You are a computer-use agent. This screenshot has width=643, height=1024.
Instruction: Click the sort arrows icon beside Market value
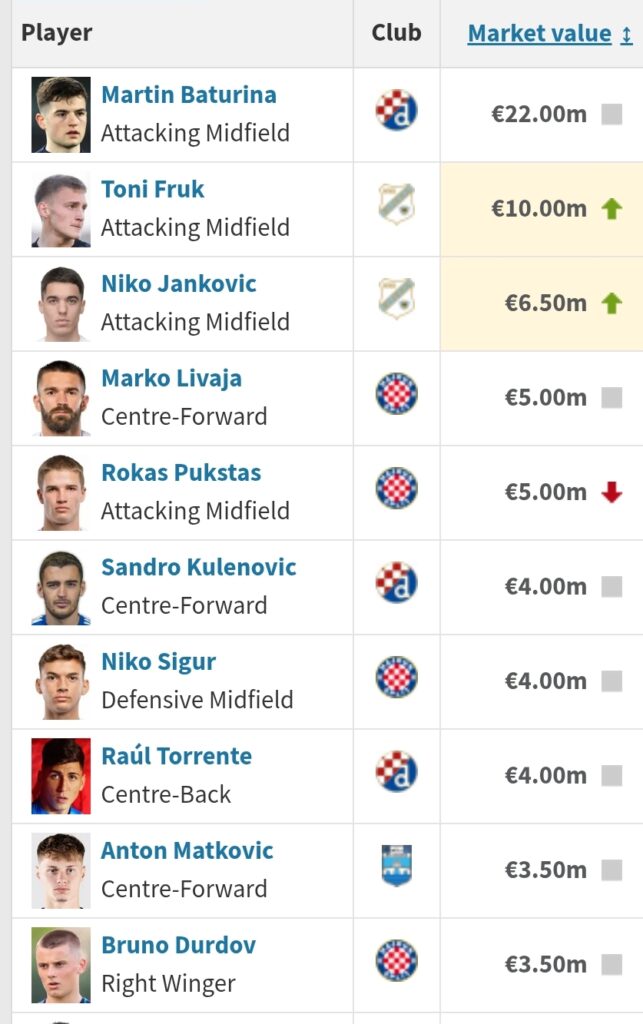(627, 35)
